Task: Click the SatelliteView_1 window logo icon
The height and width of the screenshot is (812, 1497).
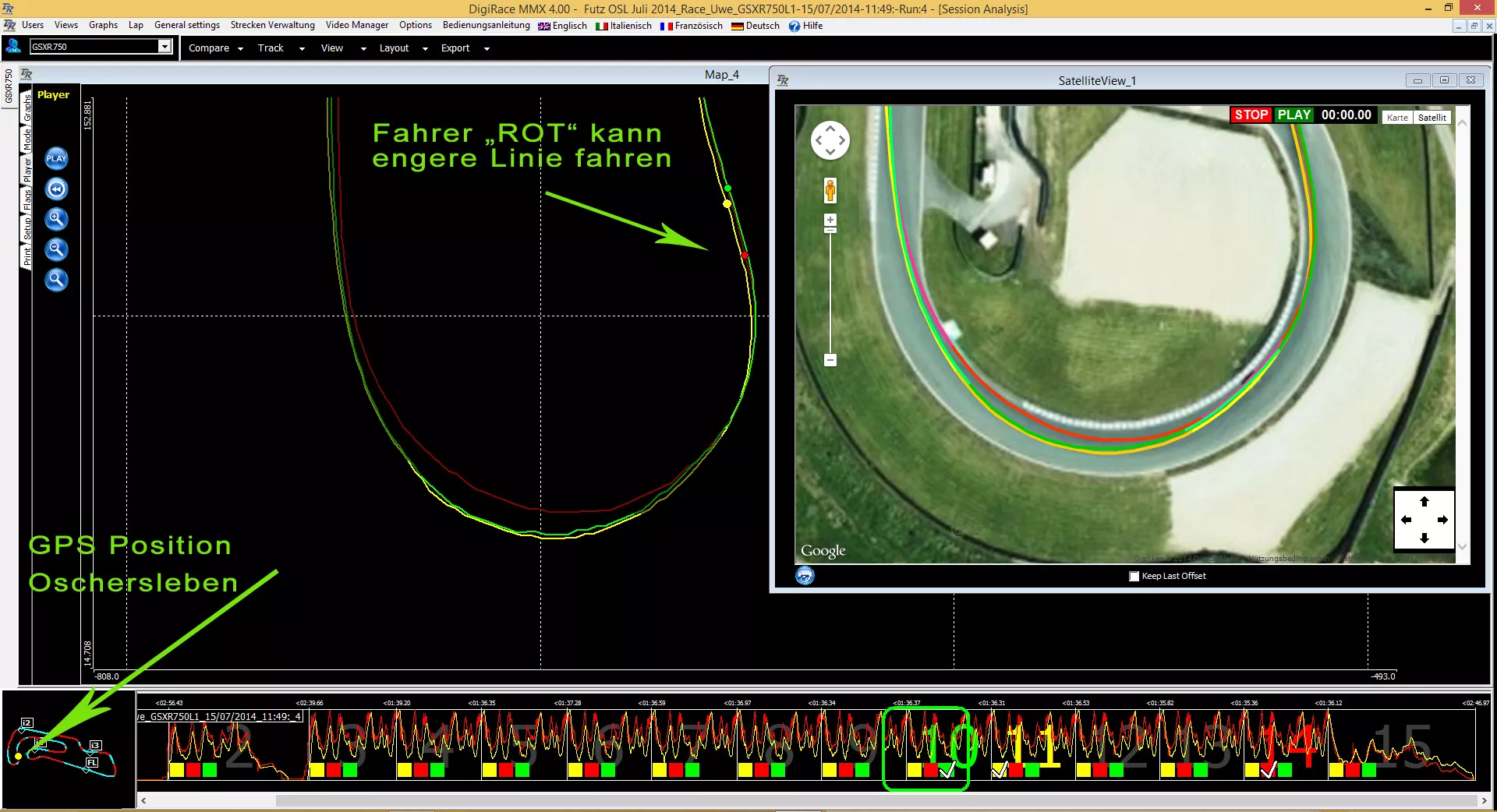Action: click(x=783, y=80)
